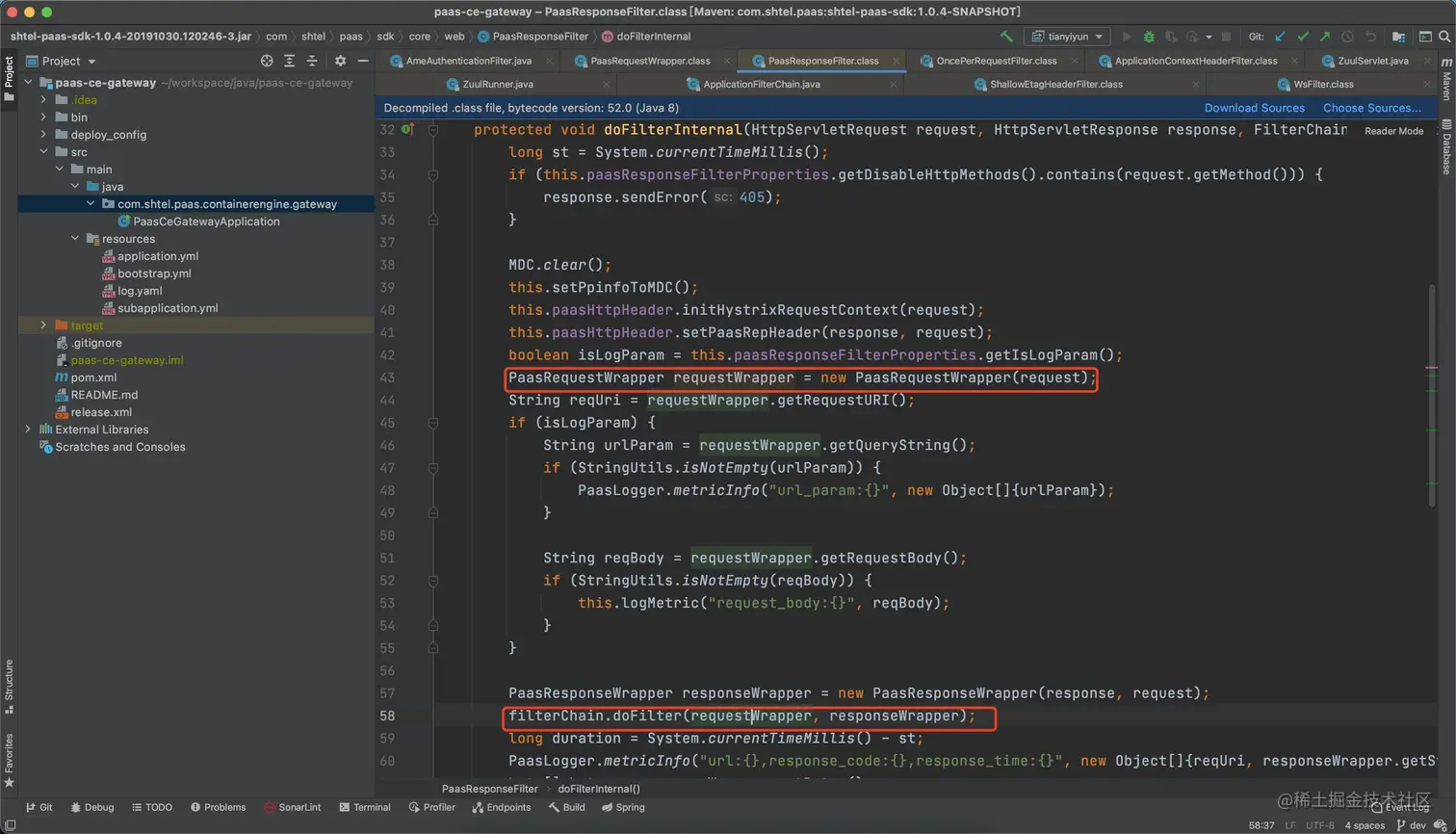Select the pom.xml file in tree
This screenshot has width=1456, height=834.
coord(93,378)
